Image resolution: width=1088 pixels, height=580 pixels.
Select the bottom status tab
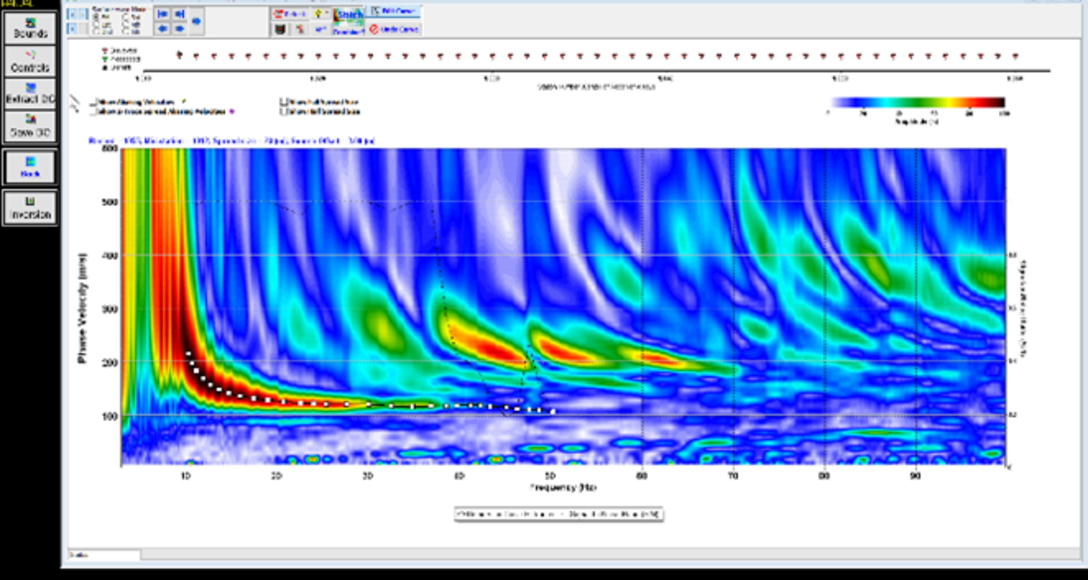(104, 555)
